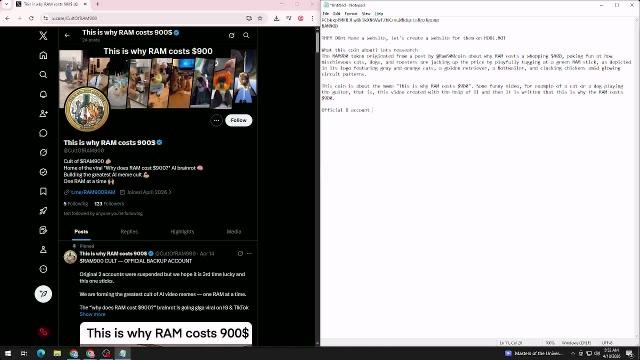Click Chrome profile avatar icon in toolbar
Viewport: 640px width, 360px height.
click(x=301, y=18)
